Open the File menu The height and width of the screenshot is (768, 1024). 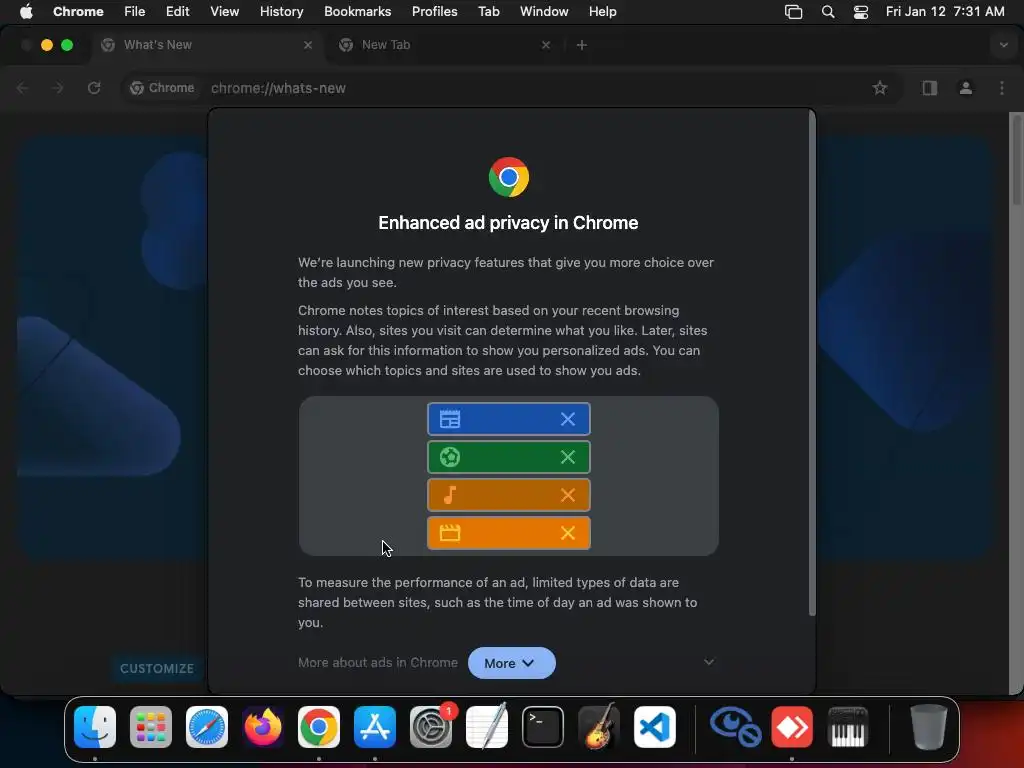(135, 12)
